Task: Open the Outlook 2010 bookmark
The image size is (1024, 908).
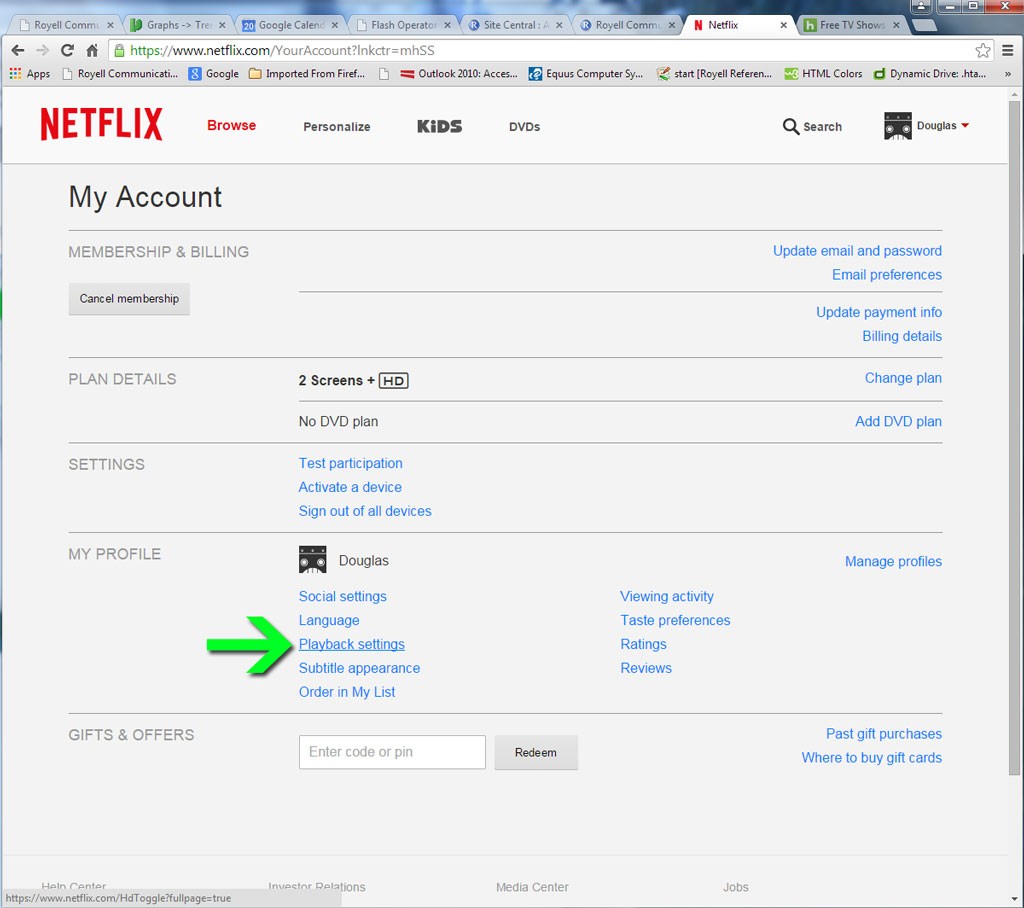Action: 459,74
